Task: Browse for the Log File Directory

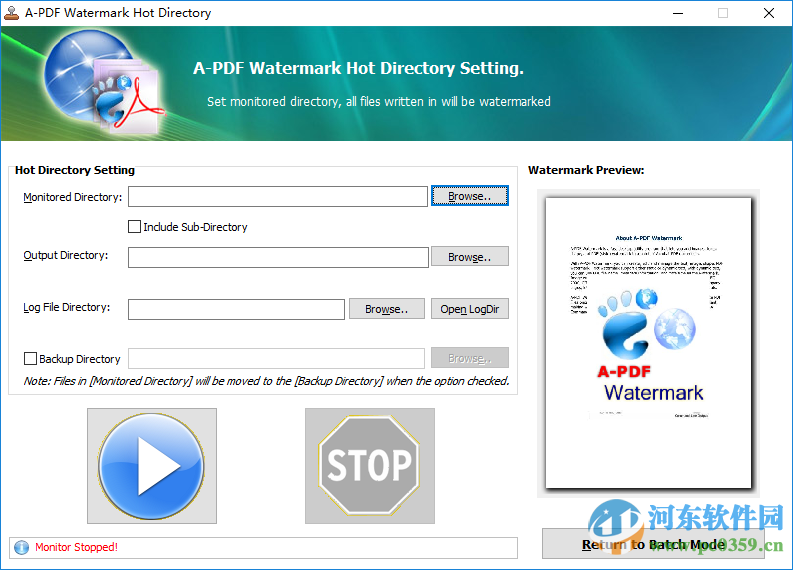Action: pyautogui.click(x=387, y=309)
